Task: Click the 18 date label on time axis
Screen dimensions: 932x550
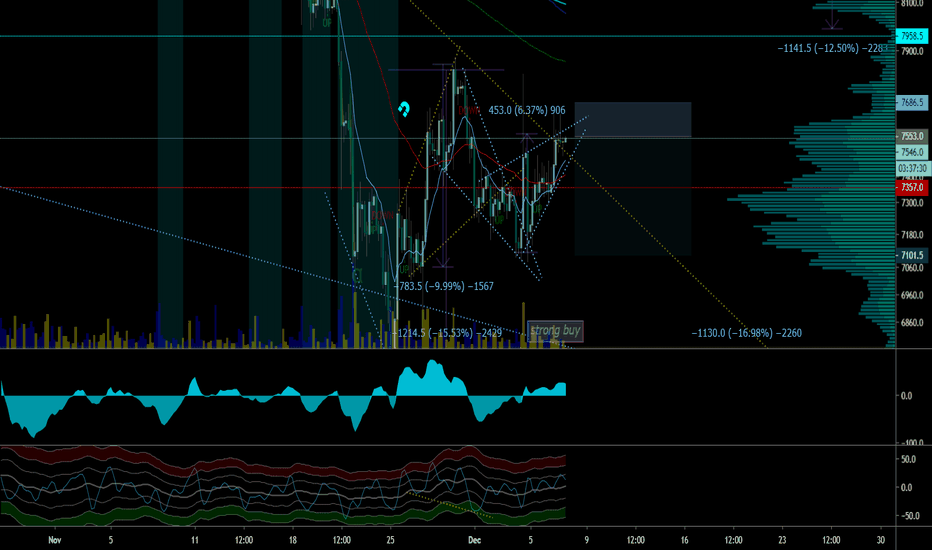Action: coord(292,540)
